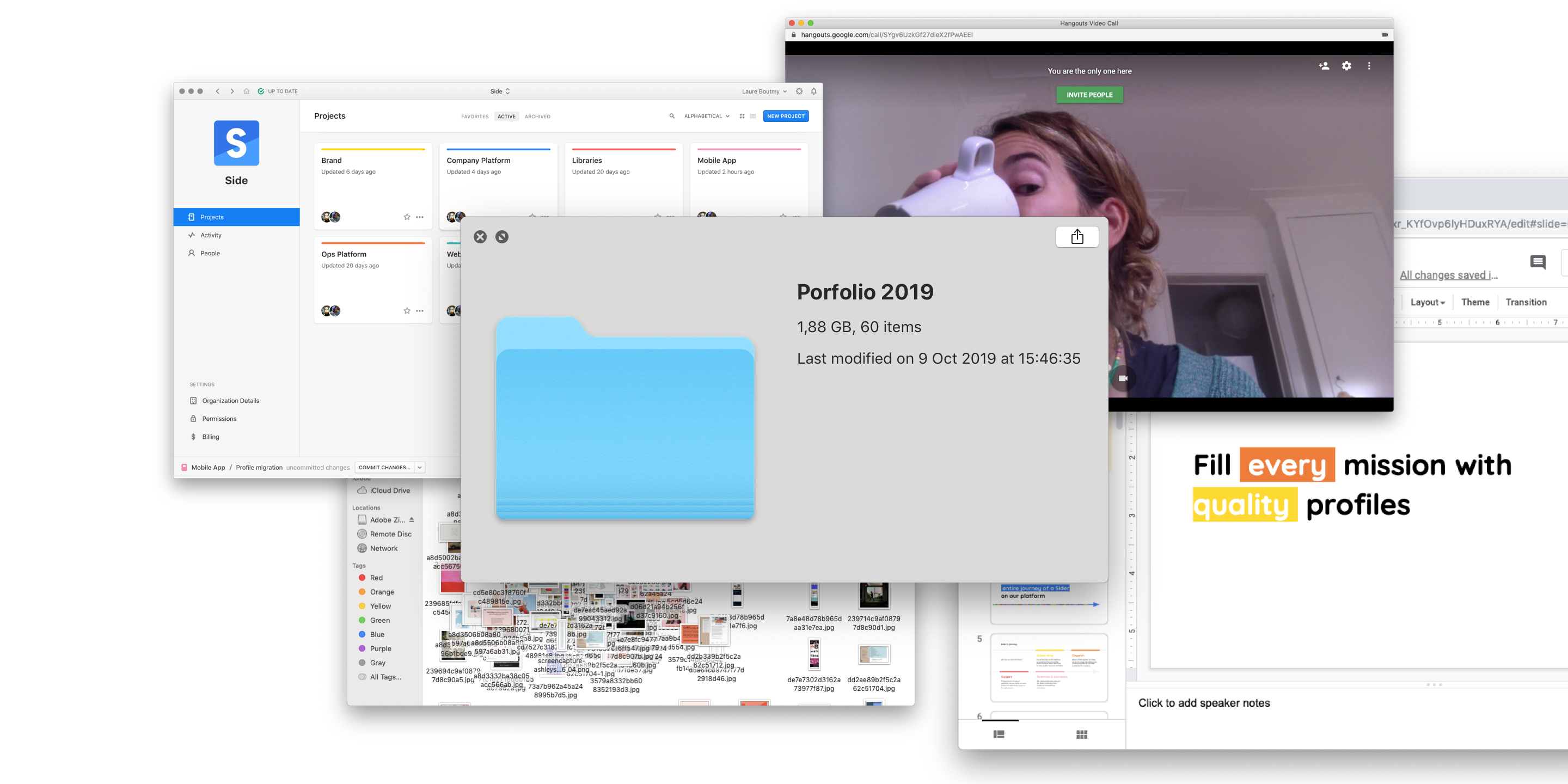Favorite the Brand project with star
The image size is (1568, 784).
407,217
